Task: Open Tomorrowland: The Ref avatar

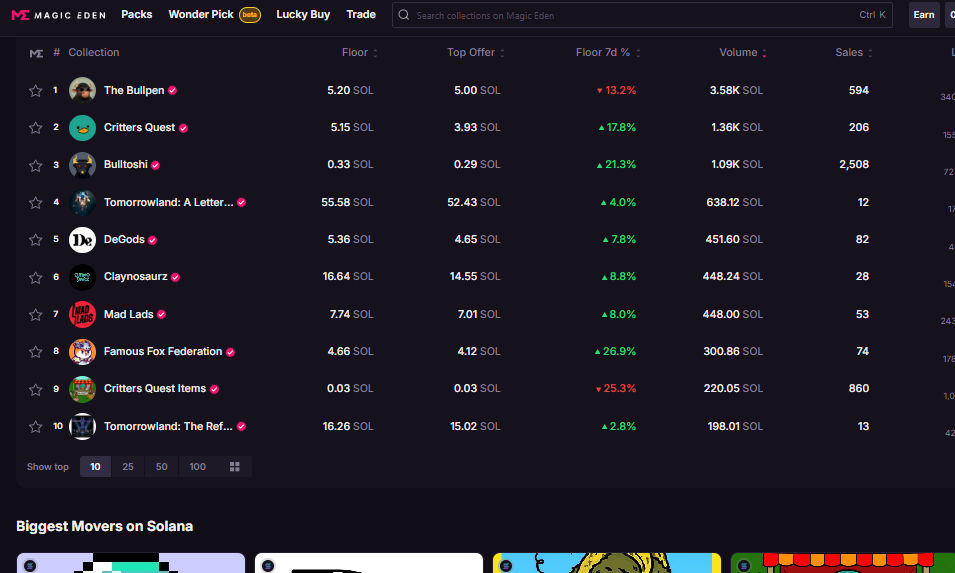Action: click(x=82, y=427)
